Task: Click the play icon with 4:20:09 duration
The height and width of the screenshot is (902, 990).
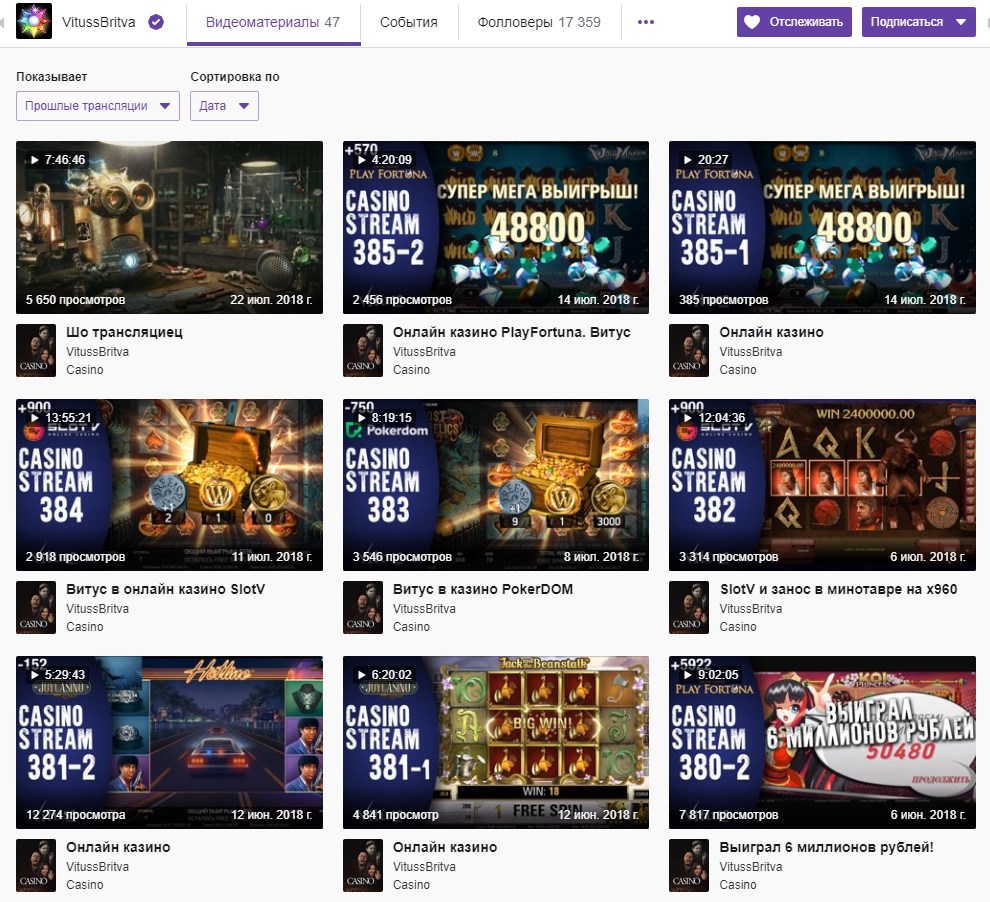Action: click(x=362, y=160)
